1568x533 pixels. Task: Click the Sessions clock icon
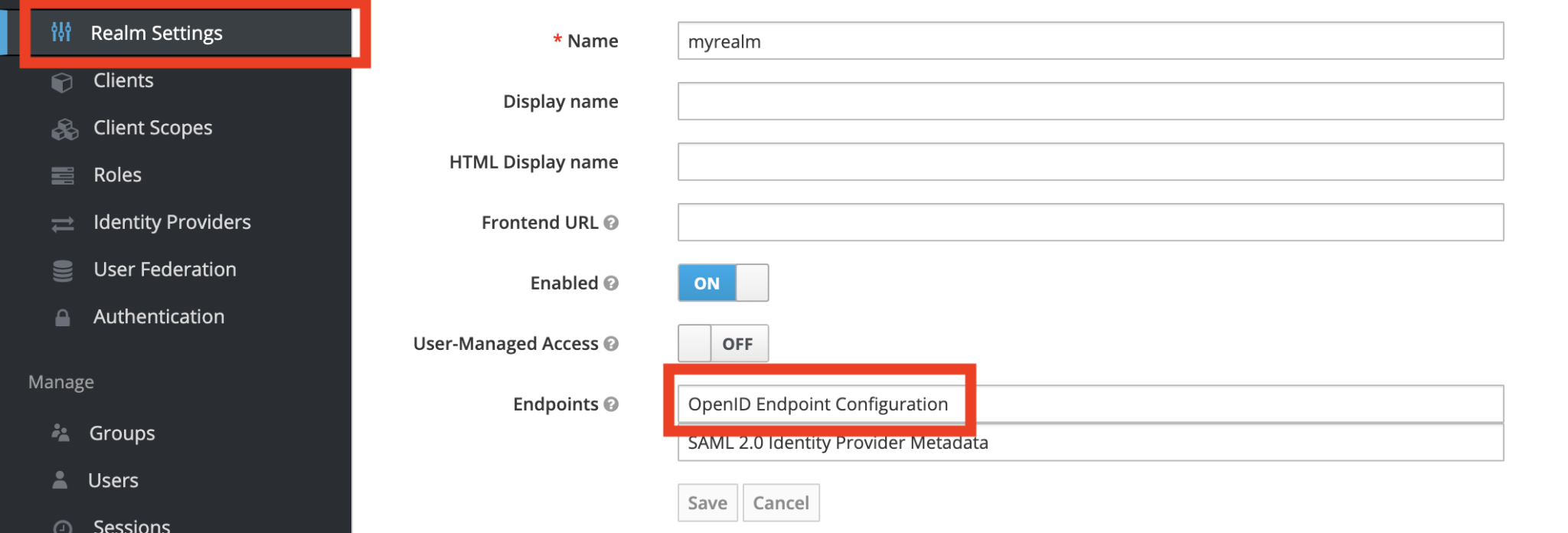(63, 526)
